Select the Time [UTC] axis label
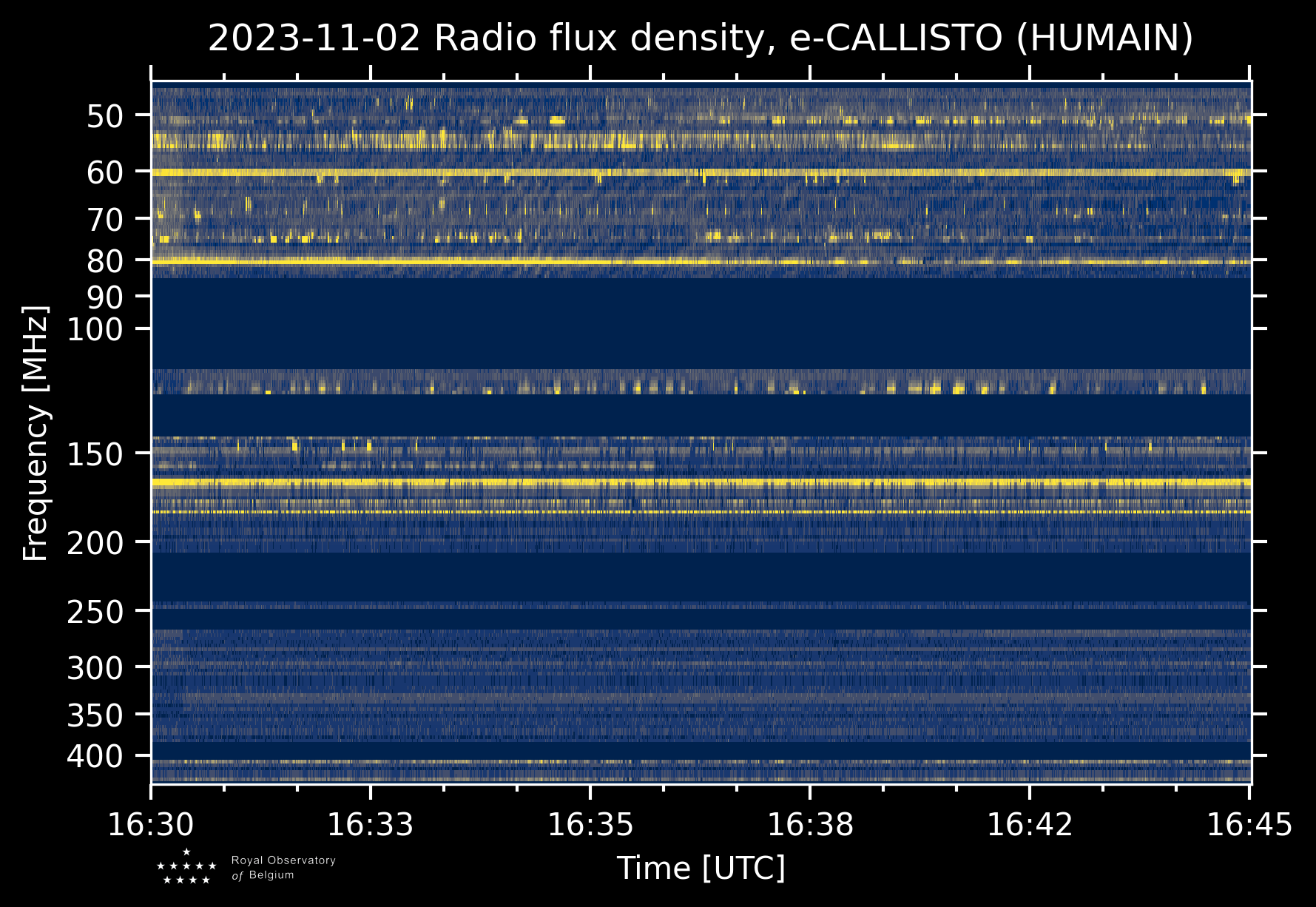The width and height of the screenshot is (1316, 907). point(701,868)
